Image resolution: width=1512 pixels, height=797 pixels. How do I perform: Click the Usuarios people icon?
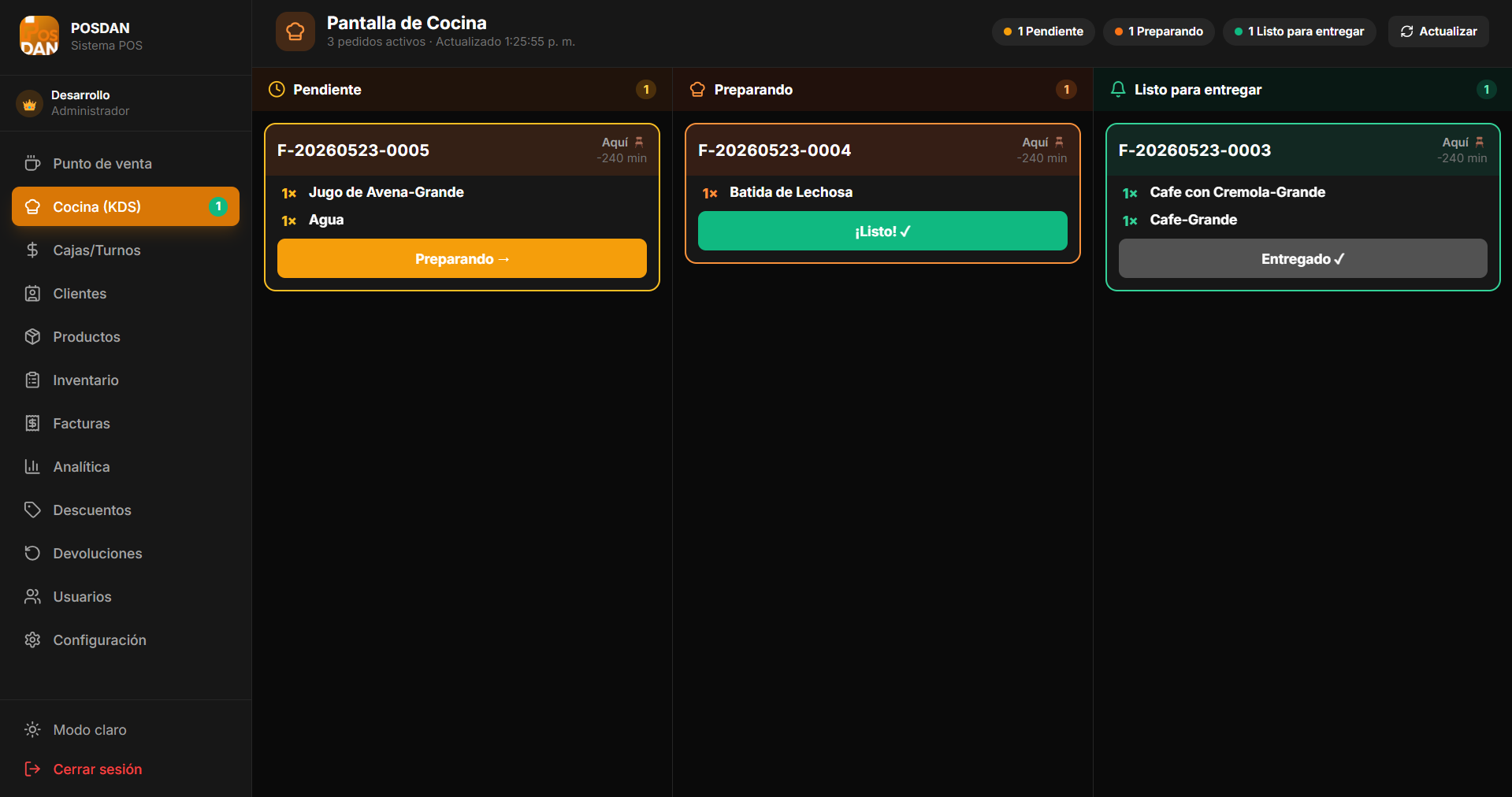(x=32, y=596)
